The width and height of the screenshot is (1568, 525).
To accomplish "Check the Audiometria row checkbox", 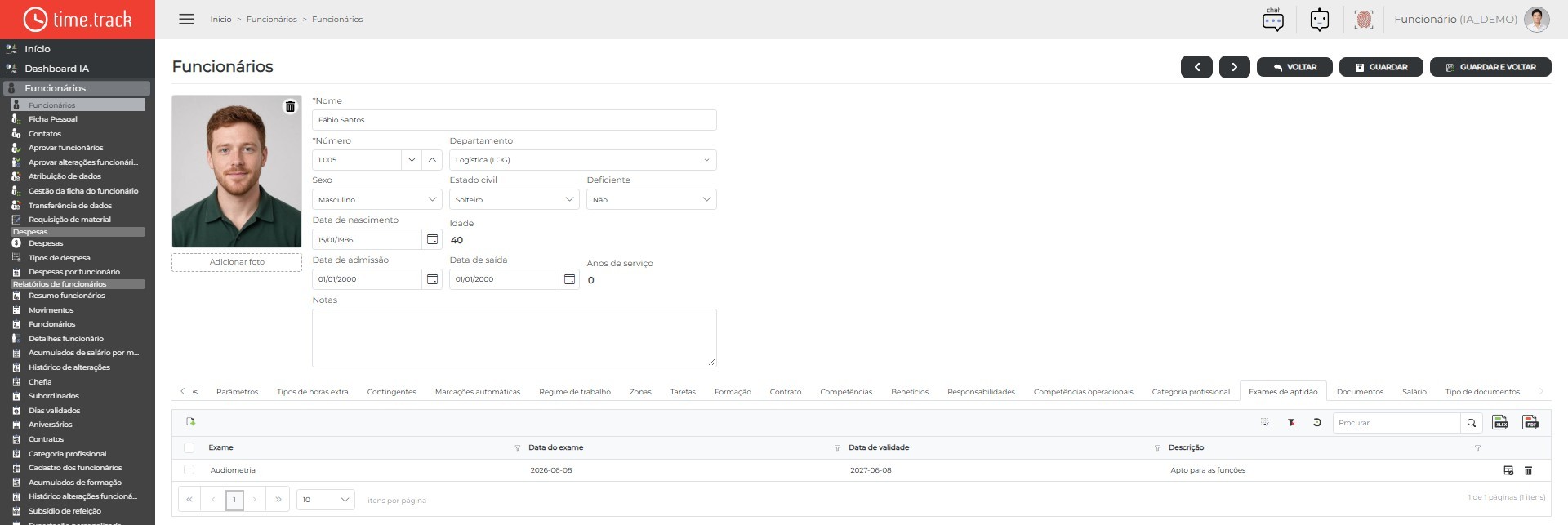I will (189, 470).
